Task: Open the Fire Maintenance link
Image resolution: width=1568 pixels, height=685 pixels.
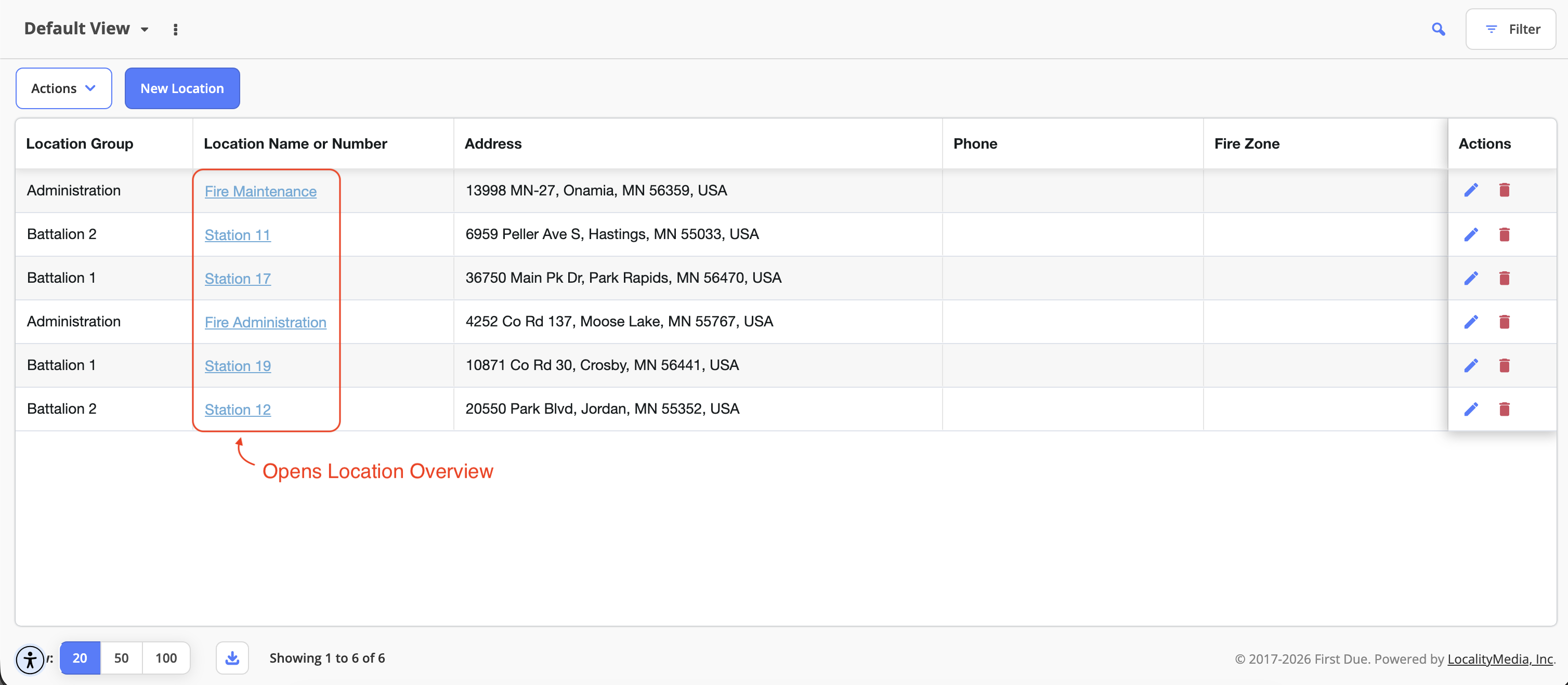Action: click(260, 191)
